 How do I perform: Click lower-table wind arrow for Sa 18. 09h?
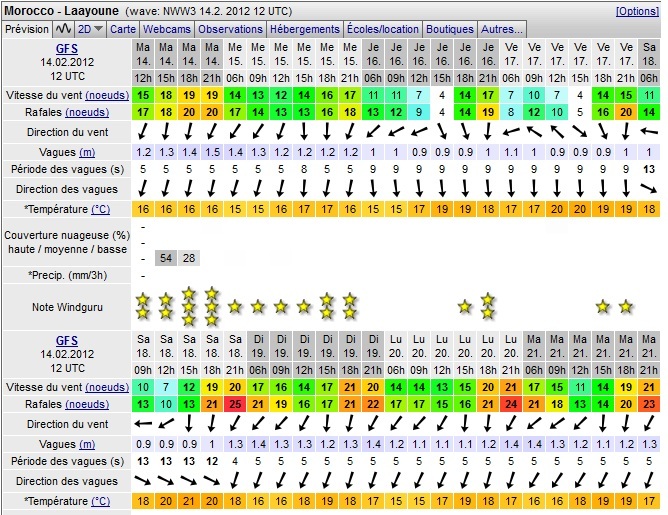[143, 424]
